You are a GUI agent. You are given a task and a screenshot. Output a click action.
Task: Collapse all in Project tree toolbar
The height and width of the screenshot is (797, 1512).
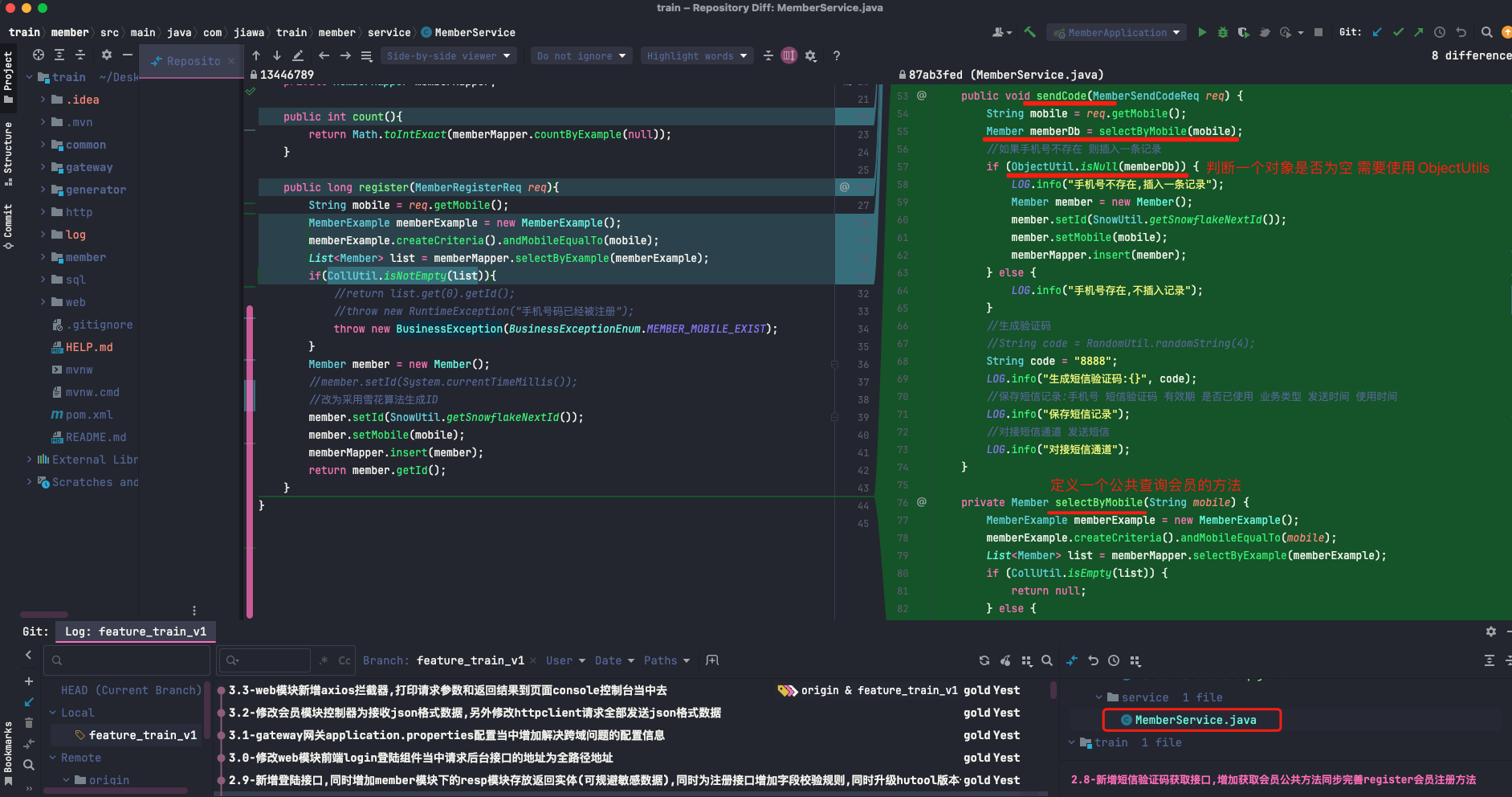point(80,55)
